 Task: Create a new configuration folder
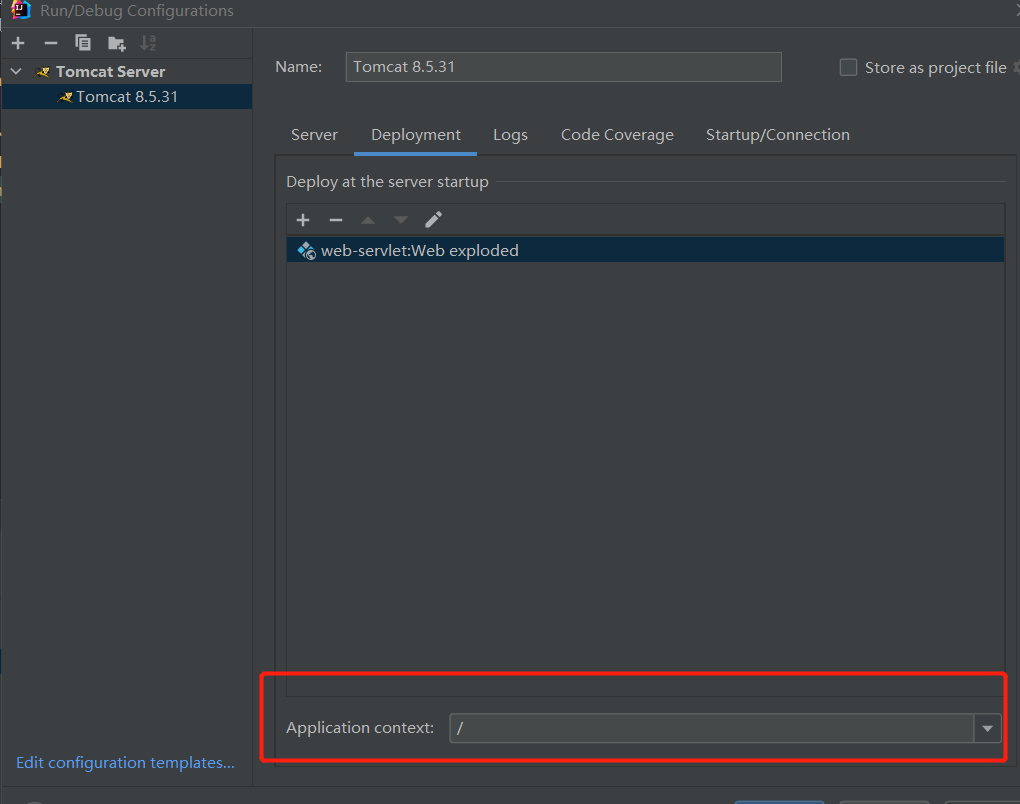[x=116, y=44]
